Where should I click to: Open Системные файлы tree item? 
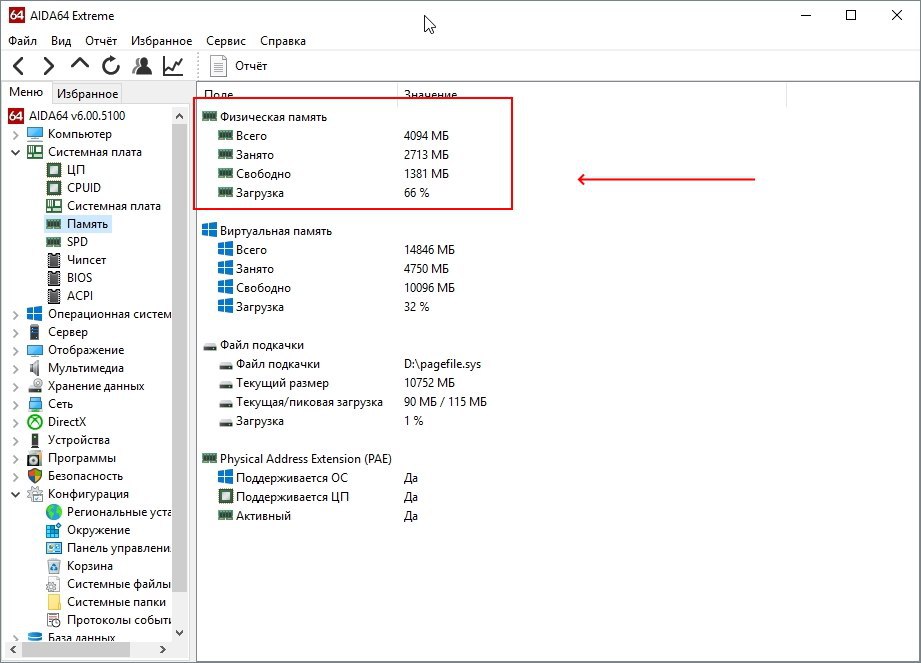109,584
